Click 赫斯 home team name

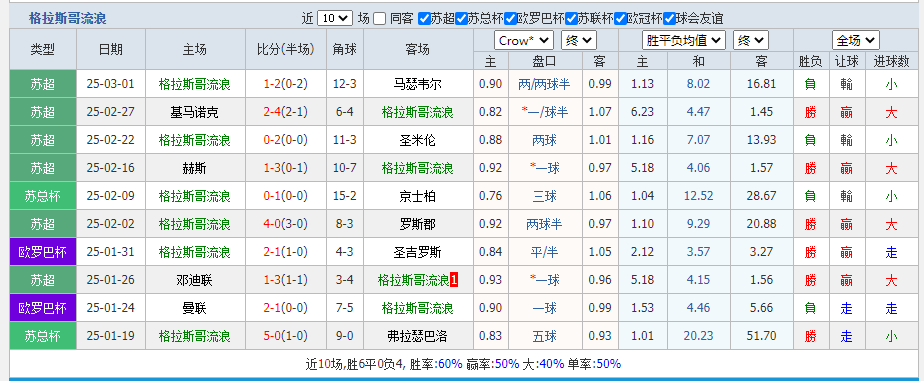[194, 168]
